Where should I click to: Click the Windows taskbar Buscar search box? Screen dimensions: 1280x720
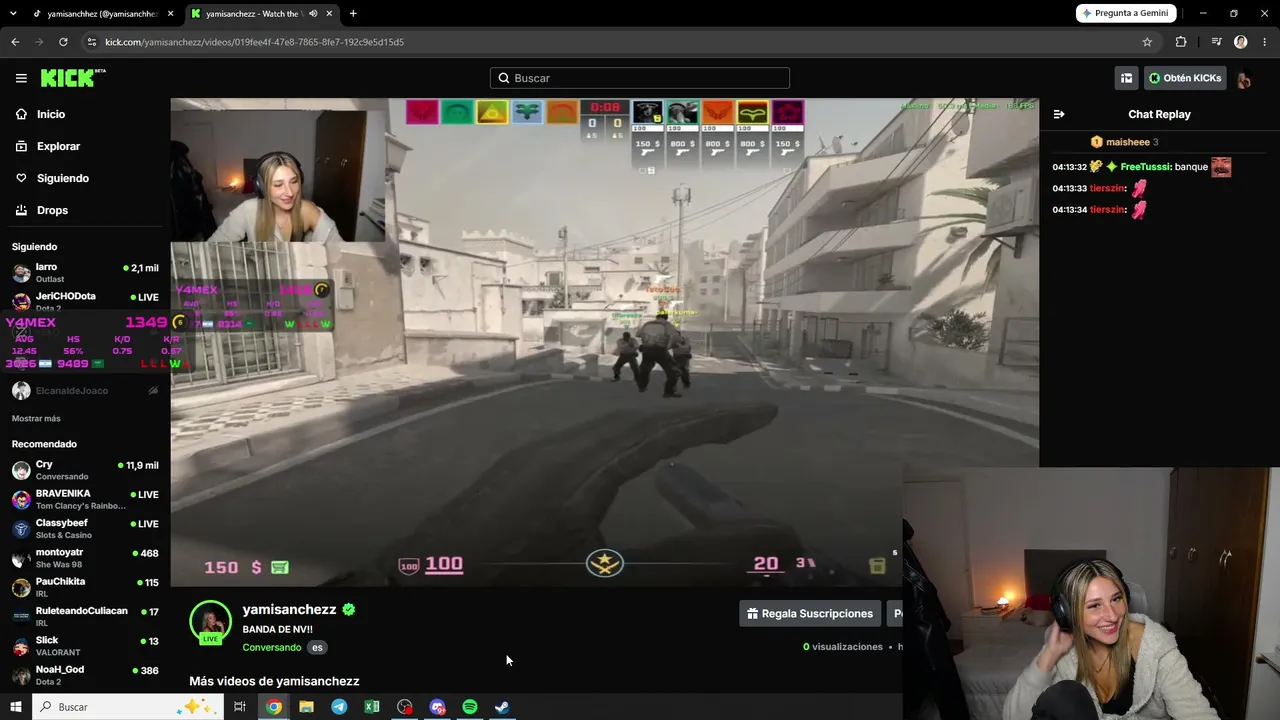[128, 707]
